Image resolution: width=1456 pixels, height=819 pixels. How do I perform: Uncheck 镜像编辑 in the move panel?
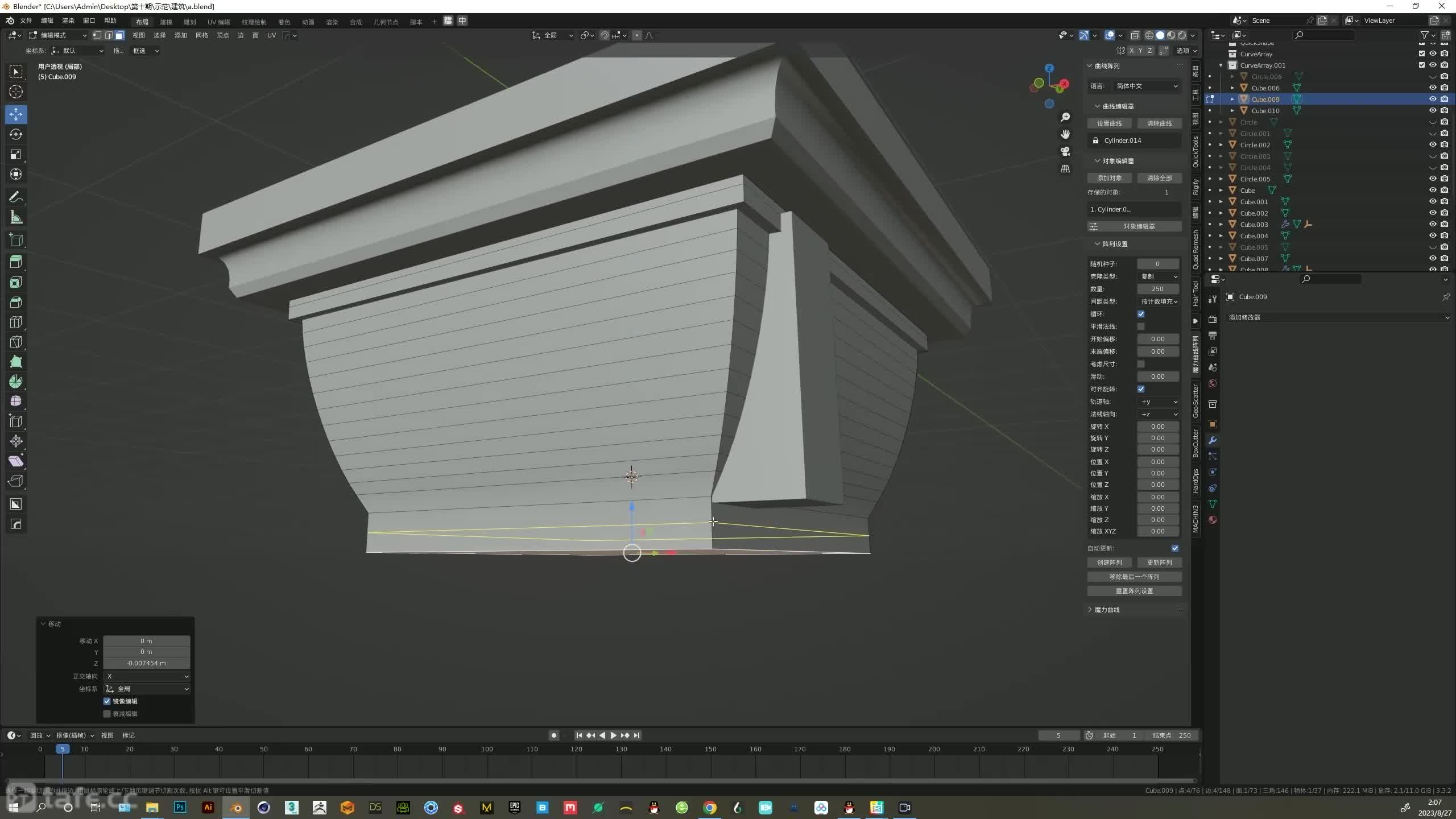107,701
